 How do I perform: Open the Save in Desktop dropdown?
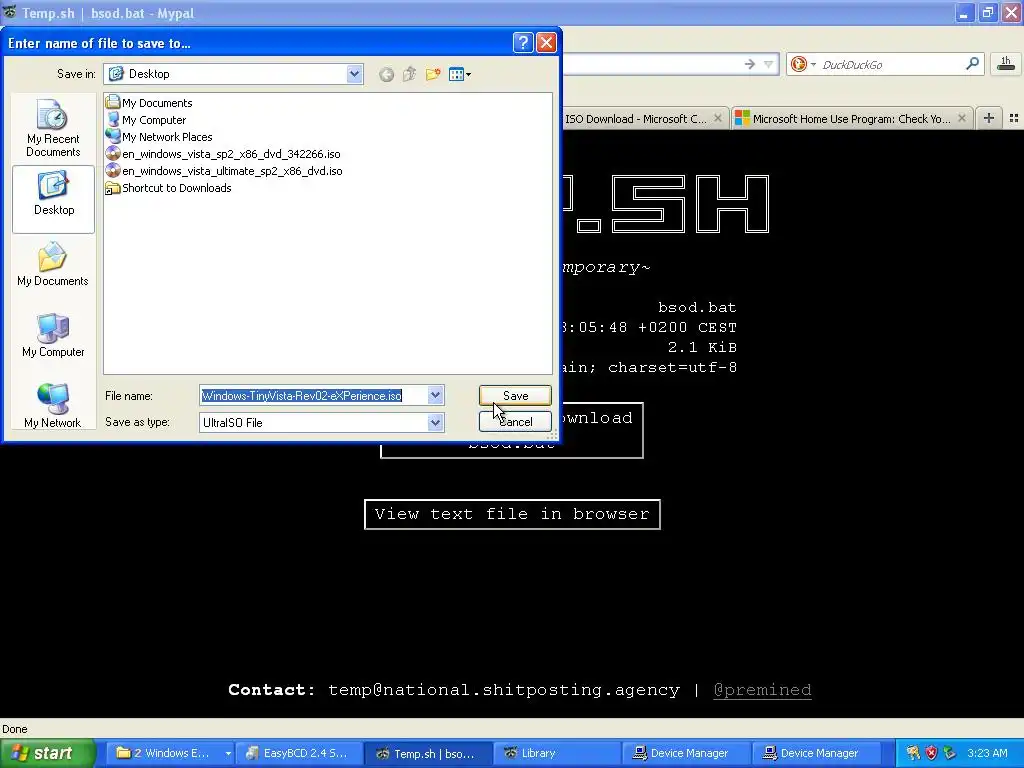pos(354,74)
